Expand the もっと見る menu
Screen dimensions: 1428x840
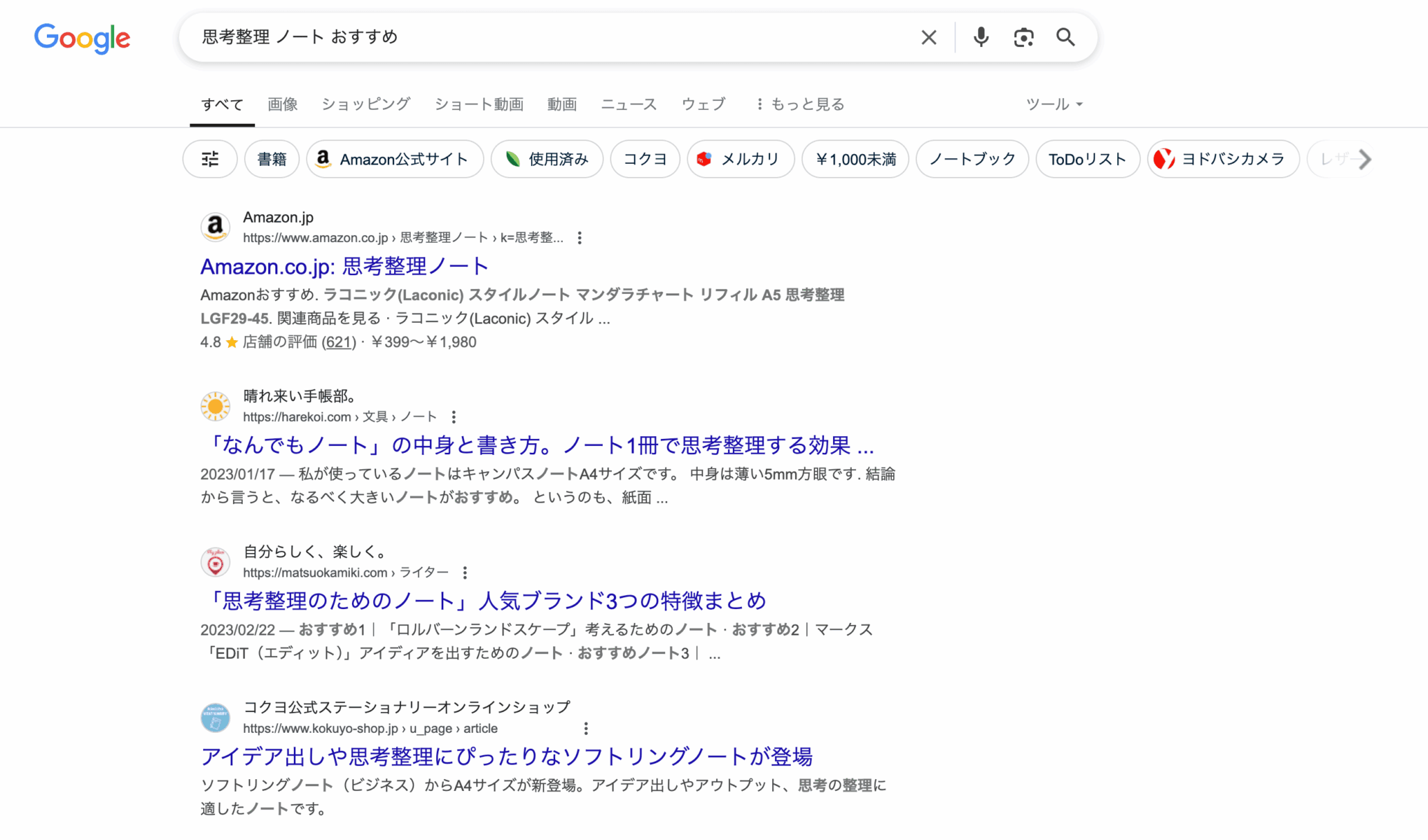click(799, 104)
